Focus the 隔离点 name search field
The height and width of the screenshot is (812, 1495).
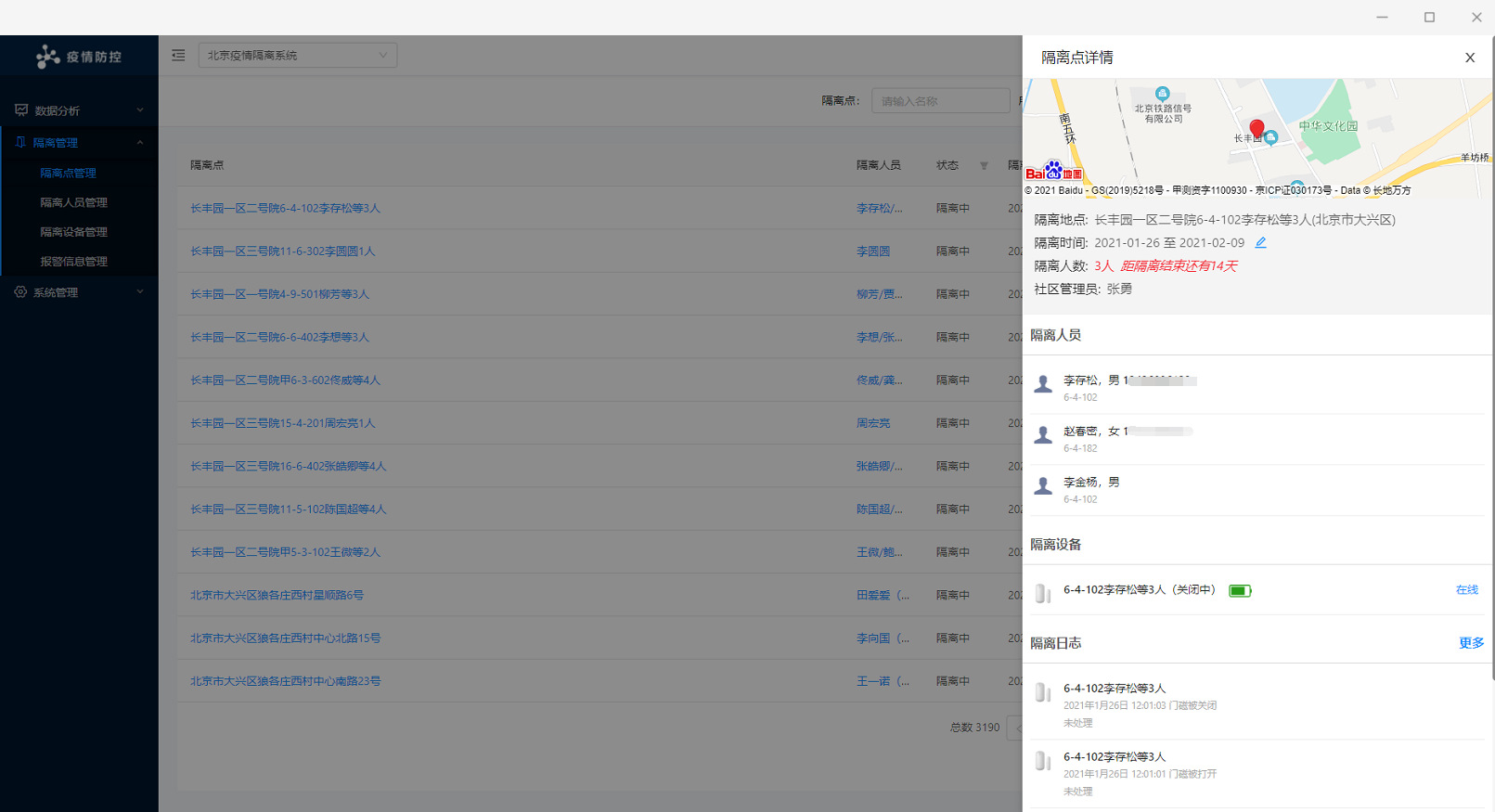(x=940, y=101)
